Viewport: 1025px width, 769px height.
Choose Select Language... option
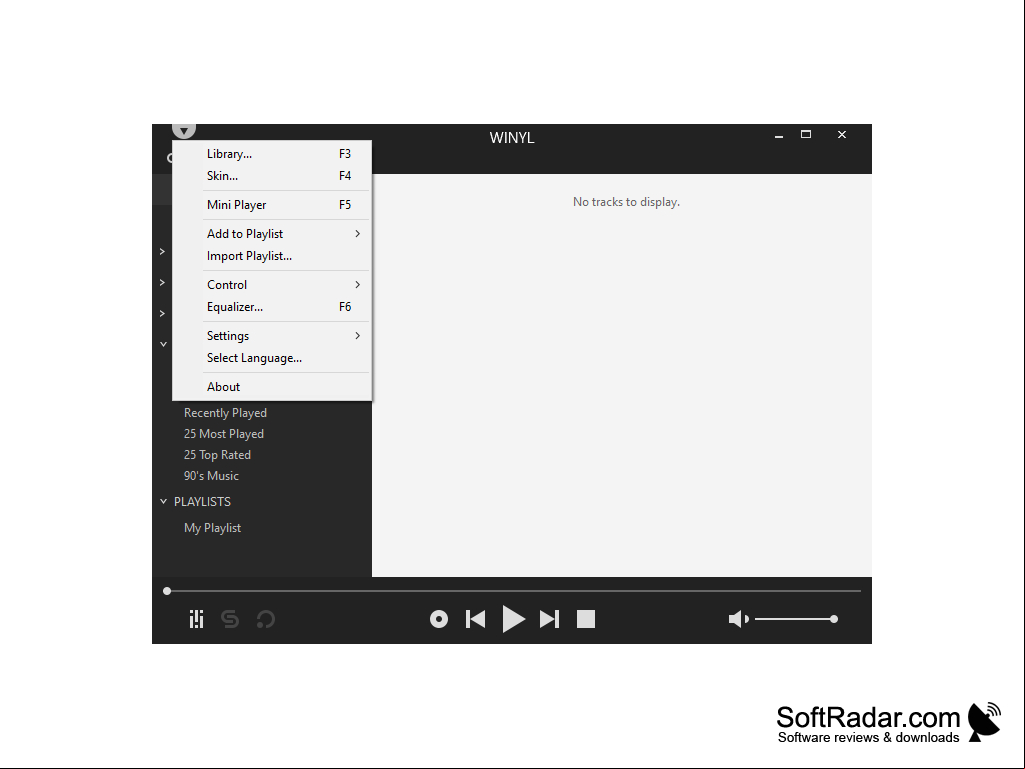pos(272,358)
